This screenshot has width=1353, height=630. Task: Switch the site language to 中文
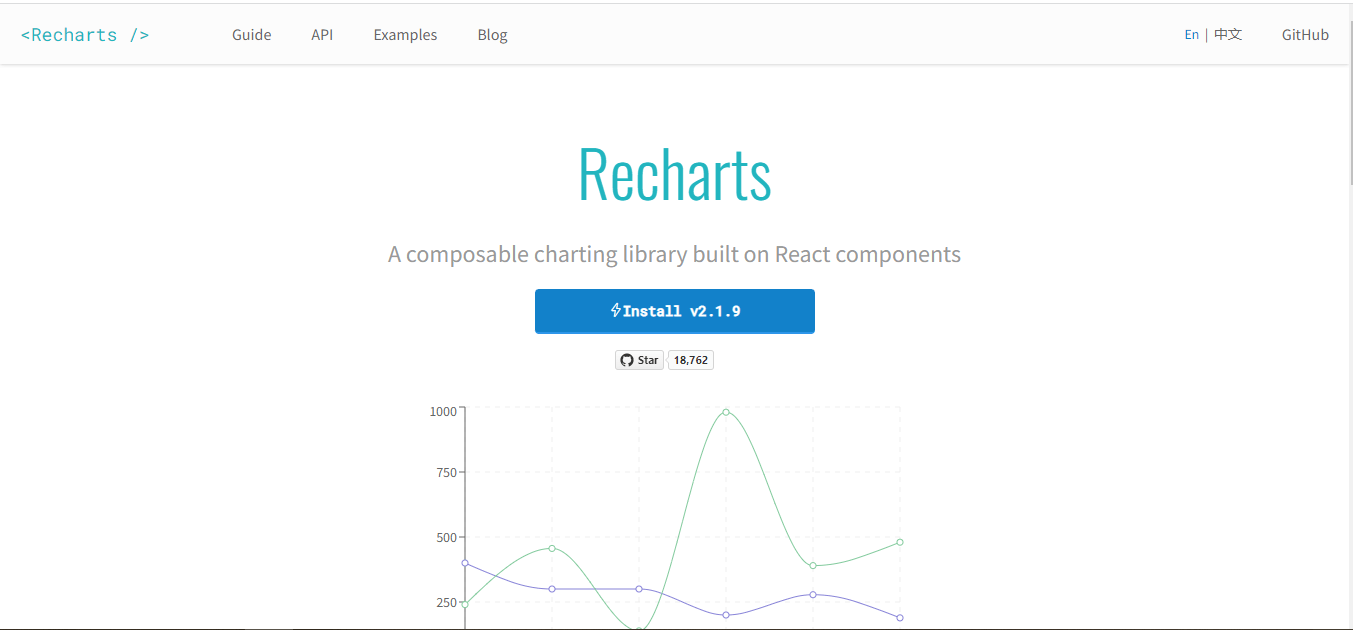tap(1228, 34)
